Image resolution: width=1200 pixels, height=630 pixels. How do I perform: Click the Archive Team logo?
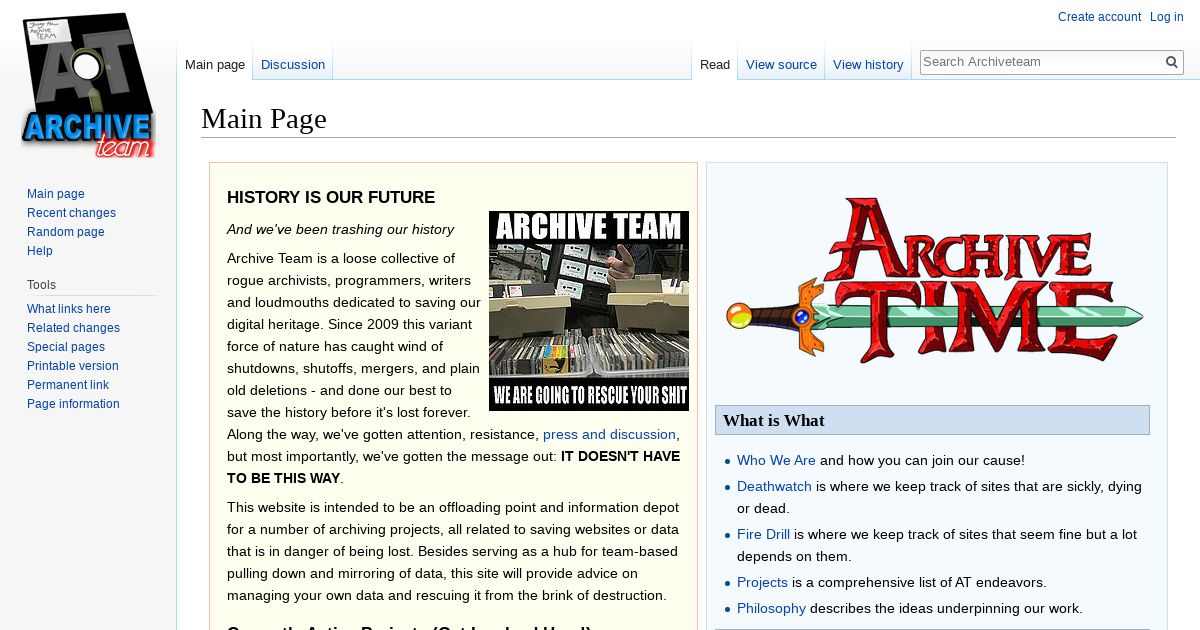88,85
